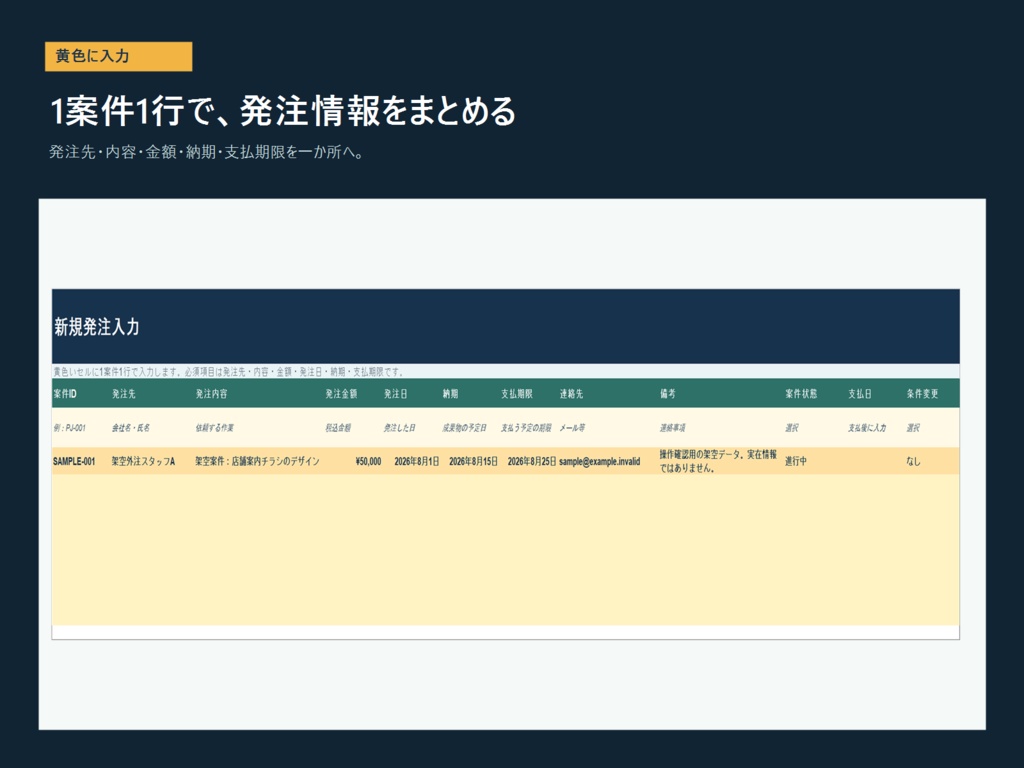Select the 支払期限 column header

click(x=517, y=394)
